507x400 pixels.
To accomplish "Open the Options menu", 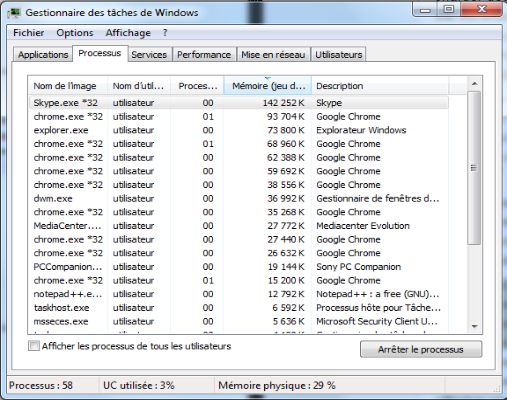I will 75,33.
